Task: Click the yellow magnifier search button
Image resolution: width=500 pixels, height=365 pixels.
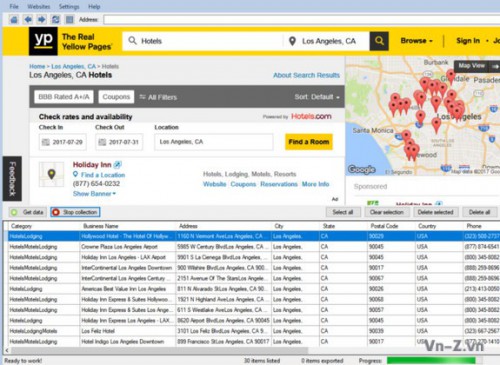Action: 379,41
